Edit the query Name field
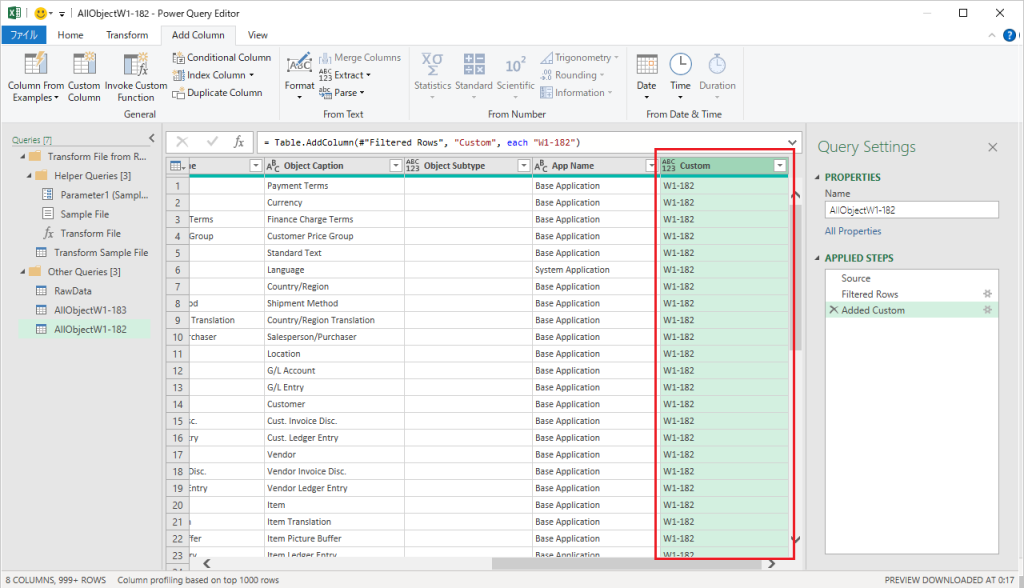Image resolution: width=1024 pixels, height=588 pixels. click(x=912, y=210)
